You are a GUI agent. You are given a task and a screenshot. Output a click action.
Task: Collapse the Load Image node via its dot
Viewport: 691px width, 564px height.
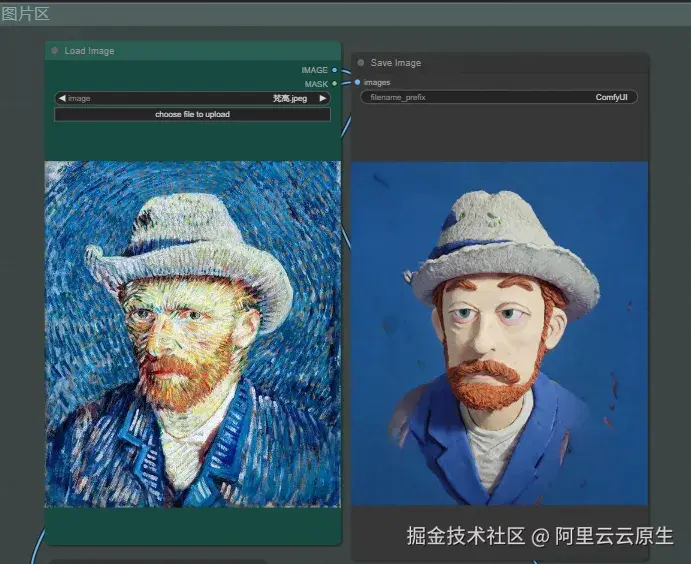(x=55, y=51)
